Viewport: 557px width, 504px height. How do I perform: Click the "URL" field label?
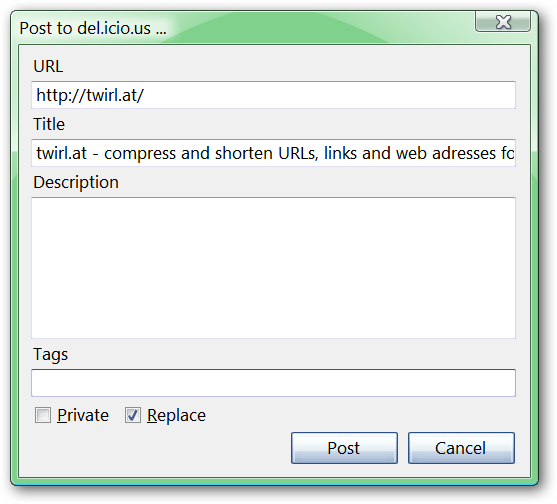tap(48, 66)
